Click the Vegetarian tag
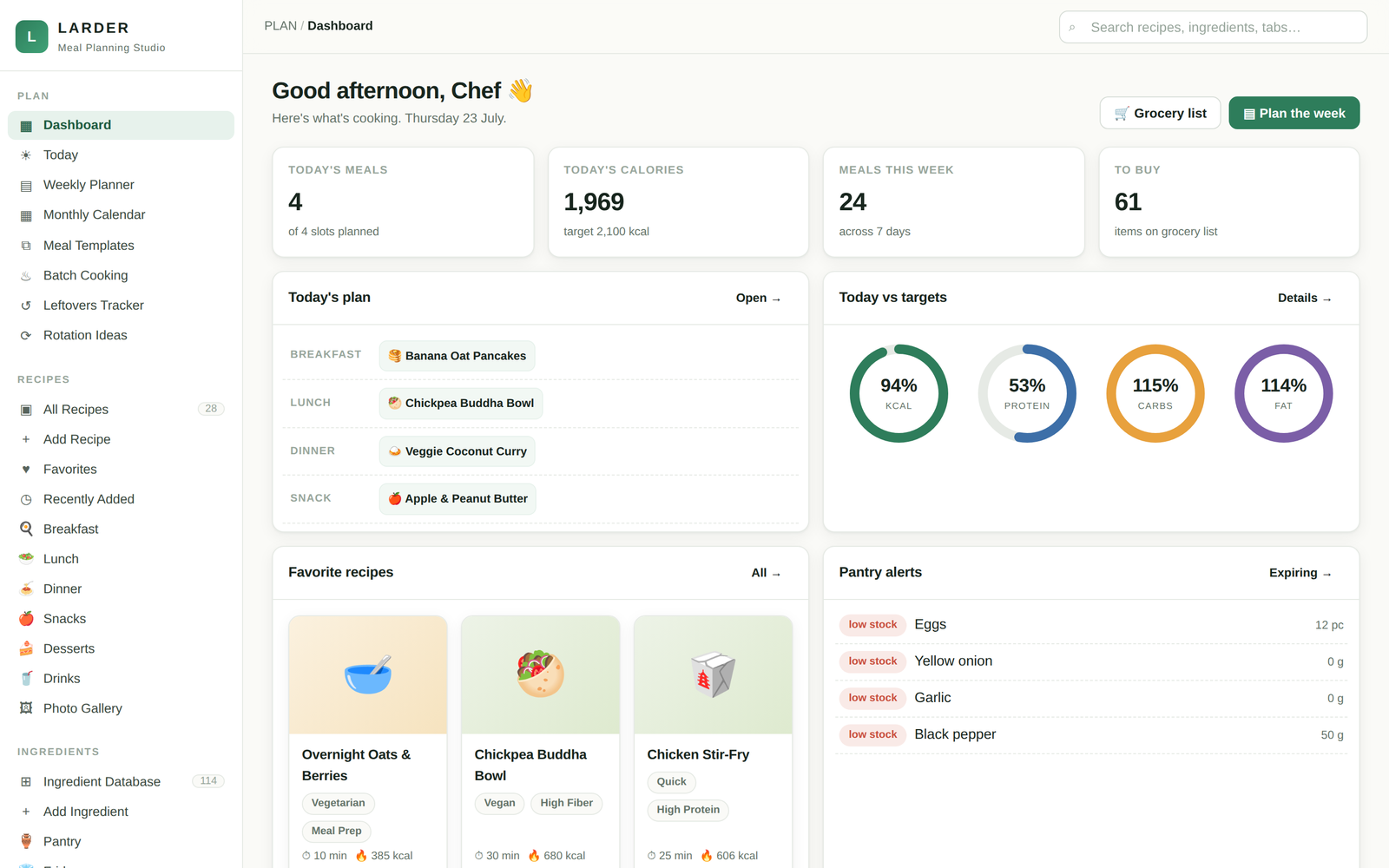 click(x=338, y=804)
